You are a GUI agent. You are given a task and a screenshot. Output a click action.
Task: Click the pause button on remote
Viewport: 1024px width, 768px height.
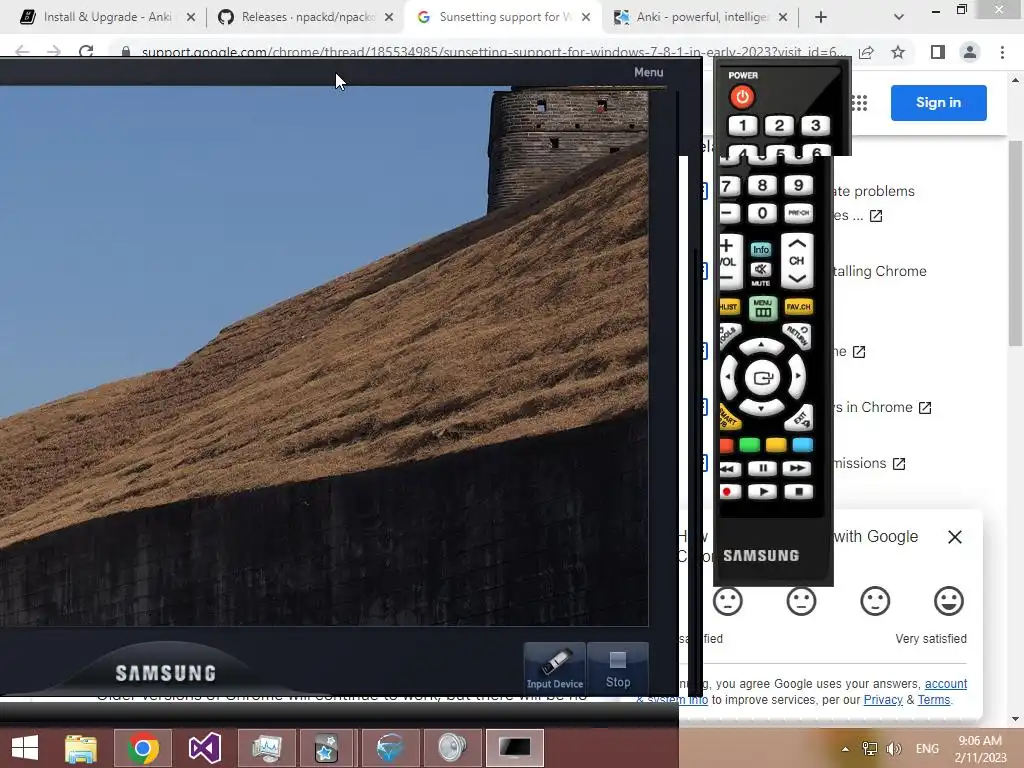762,468
